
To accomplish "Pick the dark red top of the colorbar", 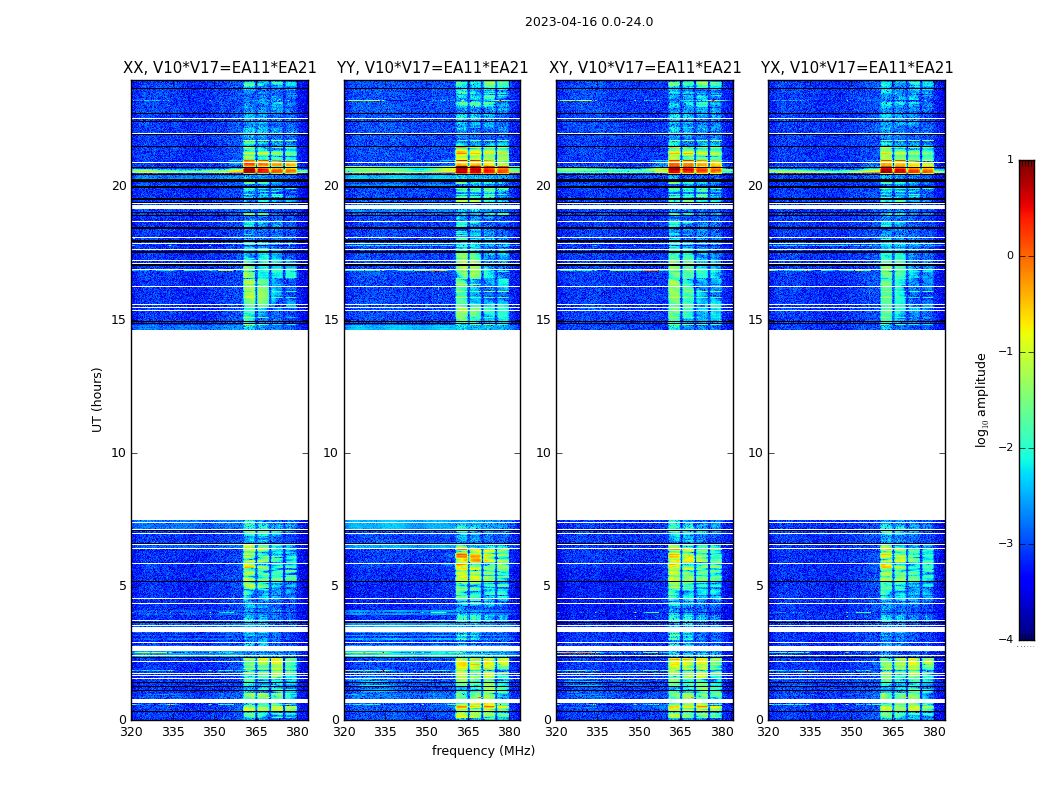I will tap(1026, 166).
